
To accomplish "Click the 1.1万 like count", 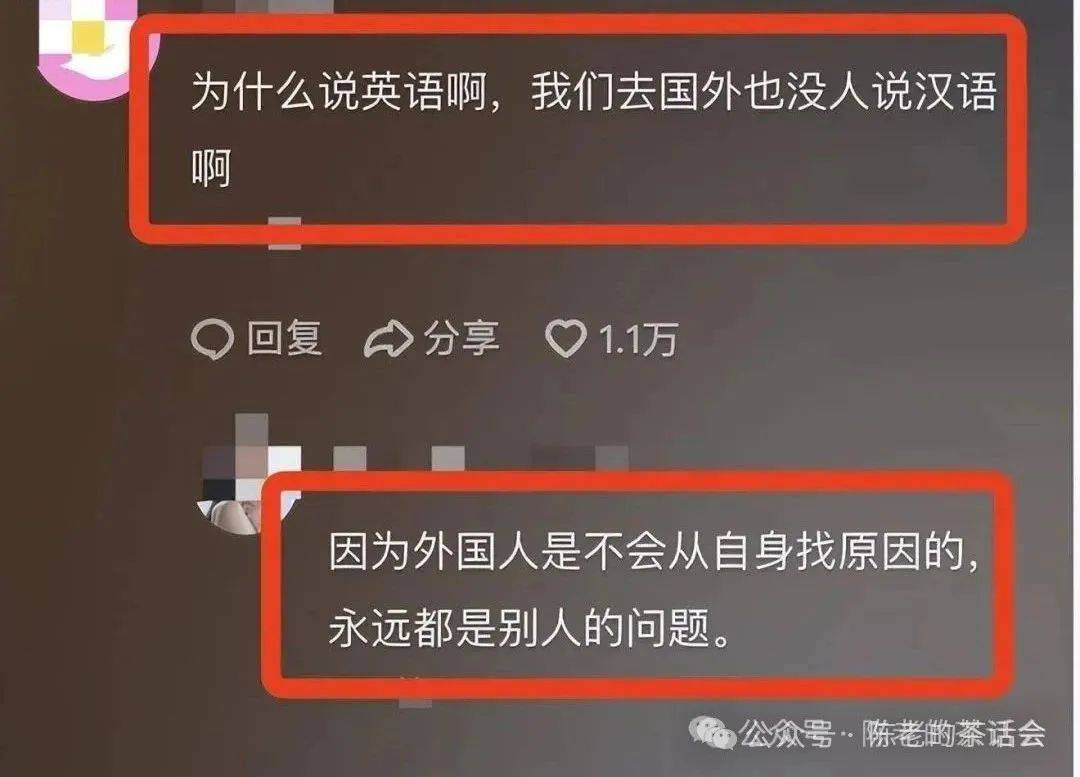I will (x=638, y=339).
